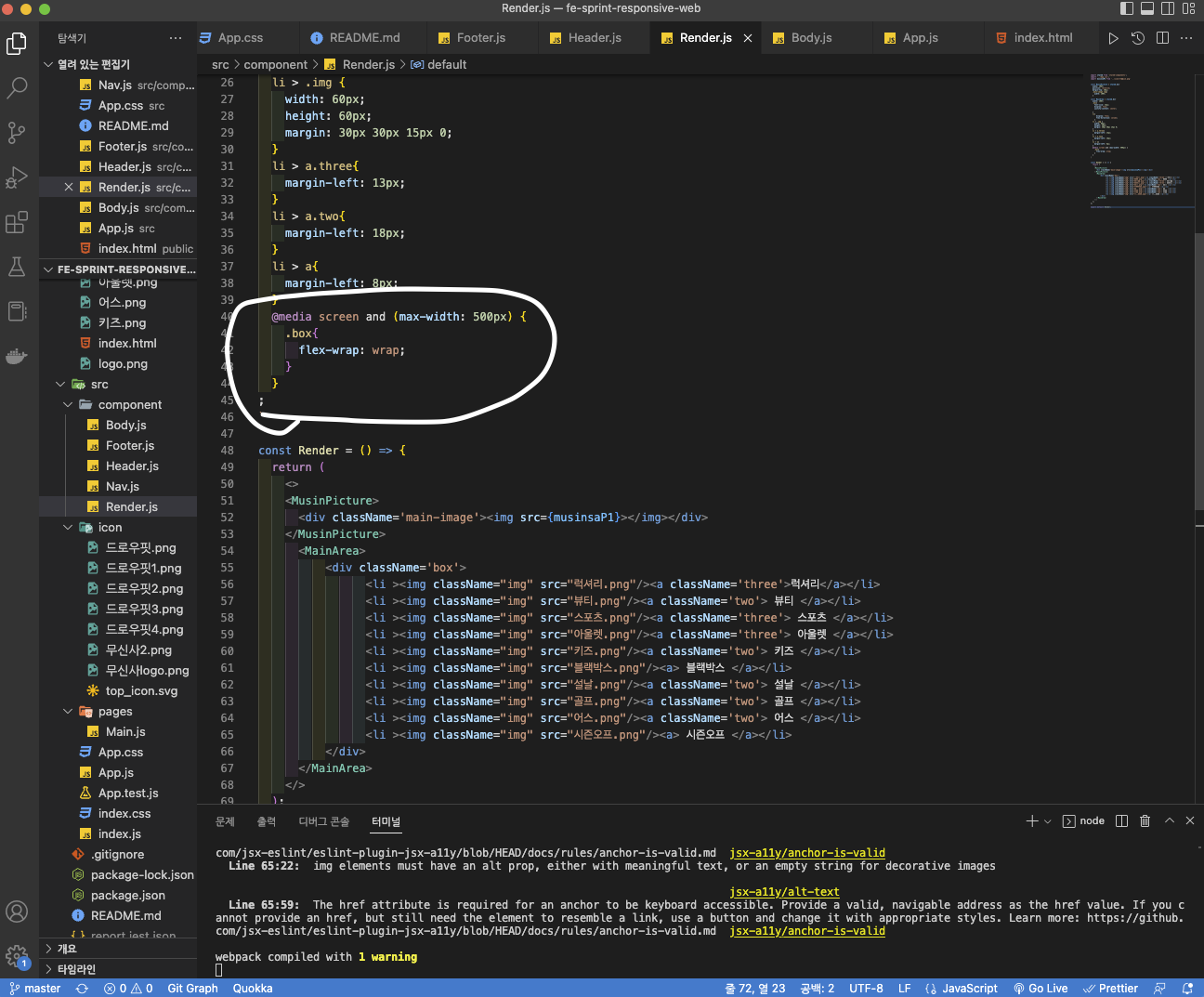Click the feedback icon in status bar
Screen dimensions: 1204x997
(x=1159, y=989)
